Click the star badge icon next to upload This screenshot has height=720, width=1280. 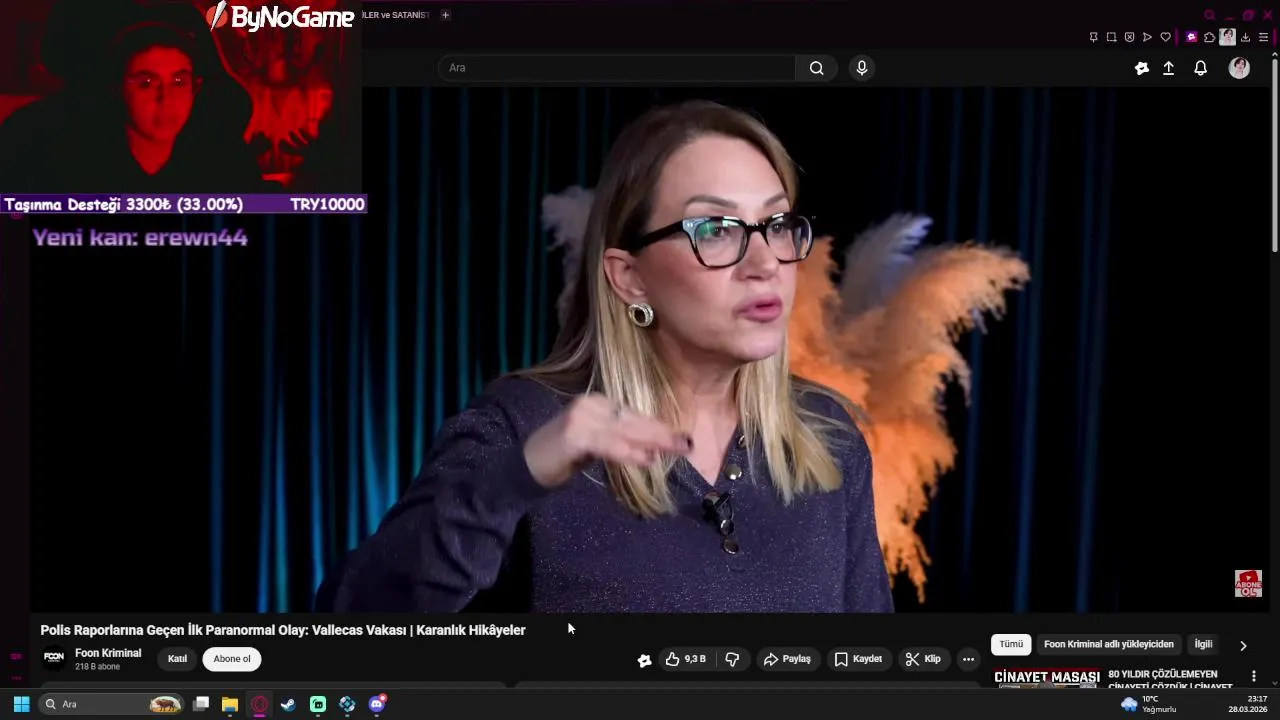pyautogui.click(x=1142, y=68)
